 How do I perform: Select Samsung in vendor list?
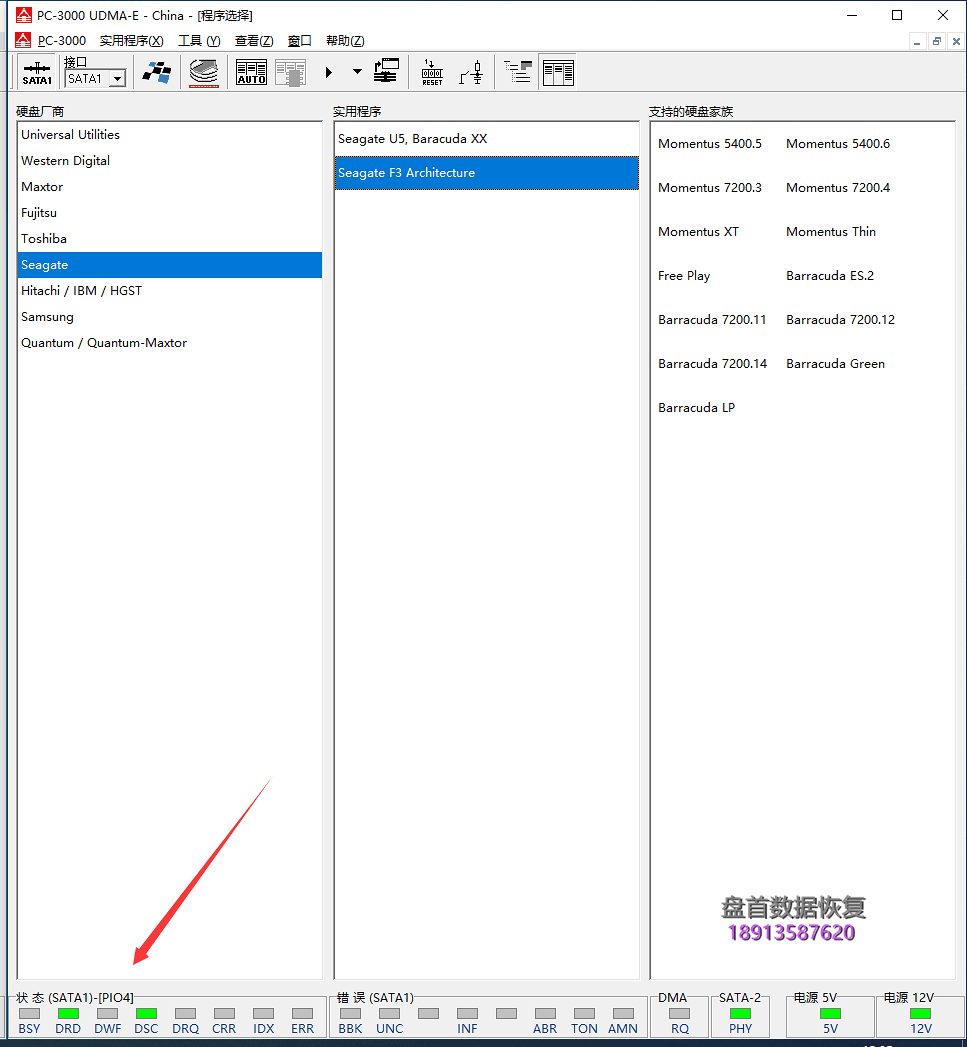[170, 317]
